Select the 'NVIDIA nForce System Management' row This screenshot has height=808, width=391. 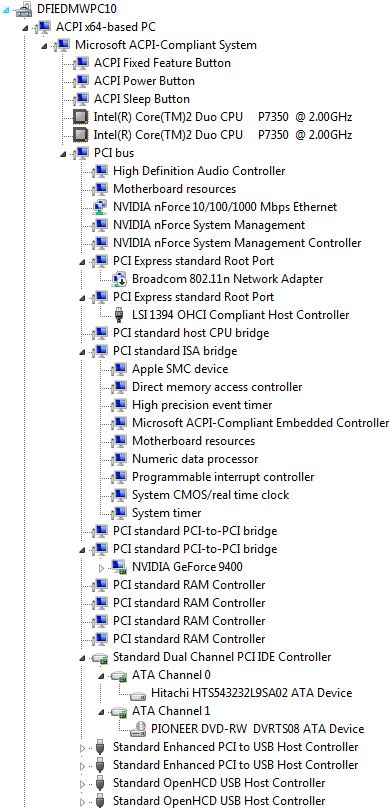point(209,225)
